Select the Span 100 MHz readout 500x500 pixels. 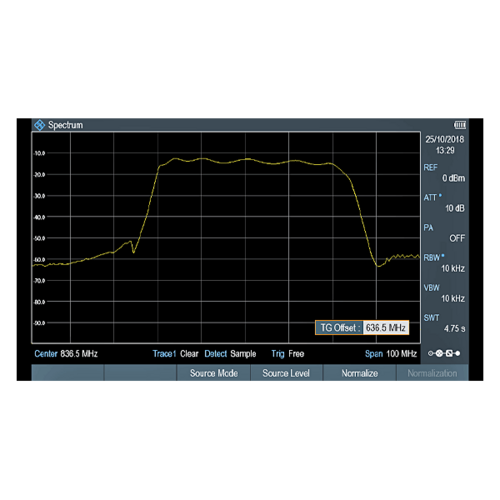coord(391,354)
